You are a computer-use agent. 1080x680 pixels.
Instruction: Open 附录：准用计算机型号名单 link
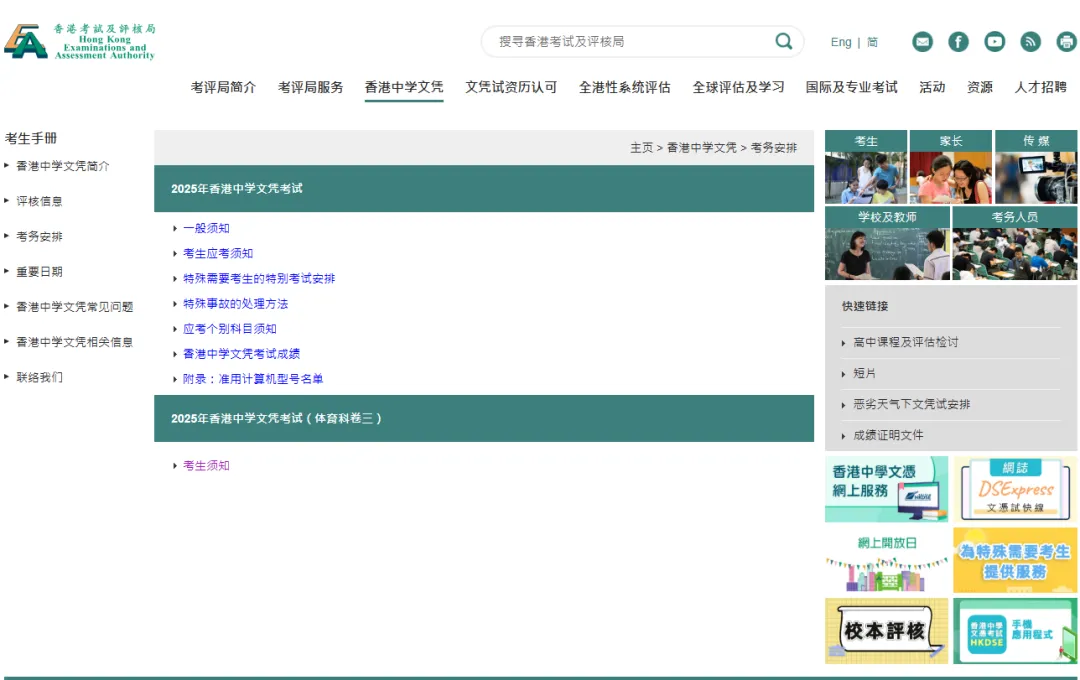[x=253, y=379]
